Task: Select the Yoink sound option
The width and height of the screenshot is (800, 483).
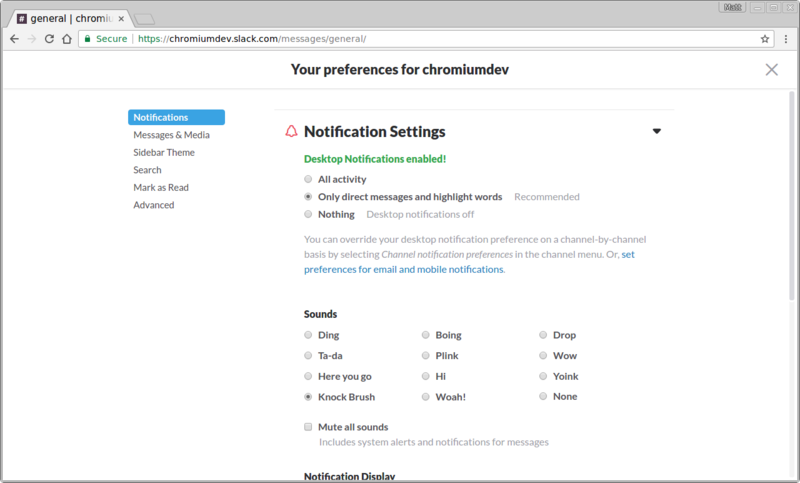Action: (543, 376)
